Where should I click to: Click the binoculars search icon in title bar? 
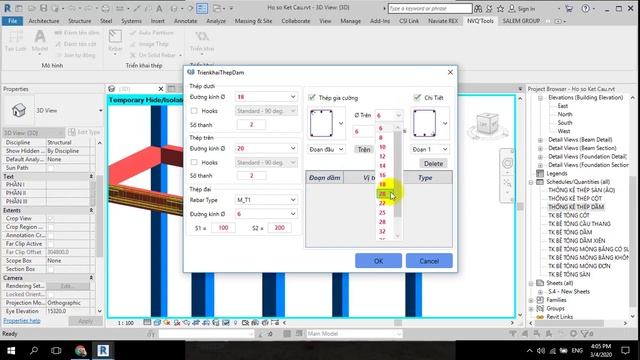point(478,8)
